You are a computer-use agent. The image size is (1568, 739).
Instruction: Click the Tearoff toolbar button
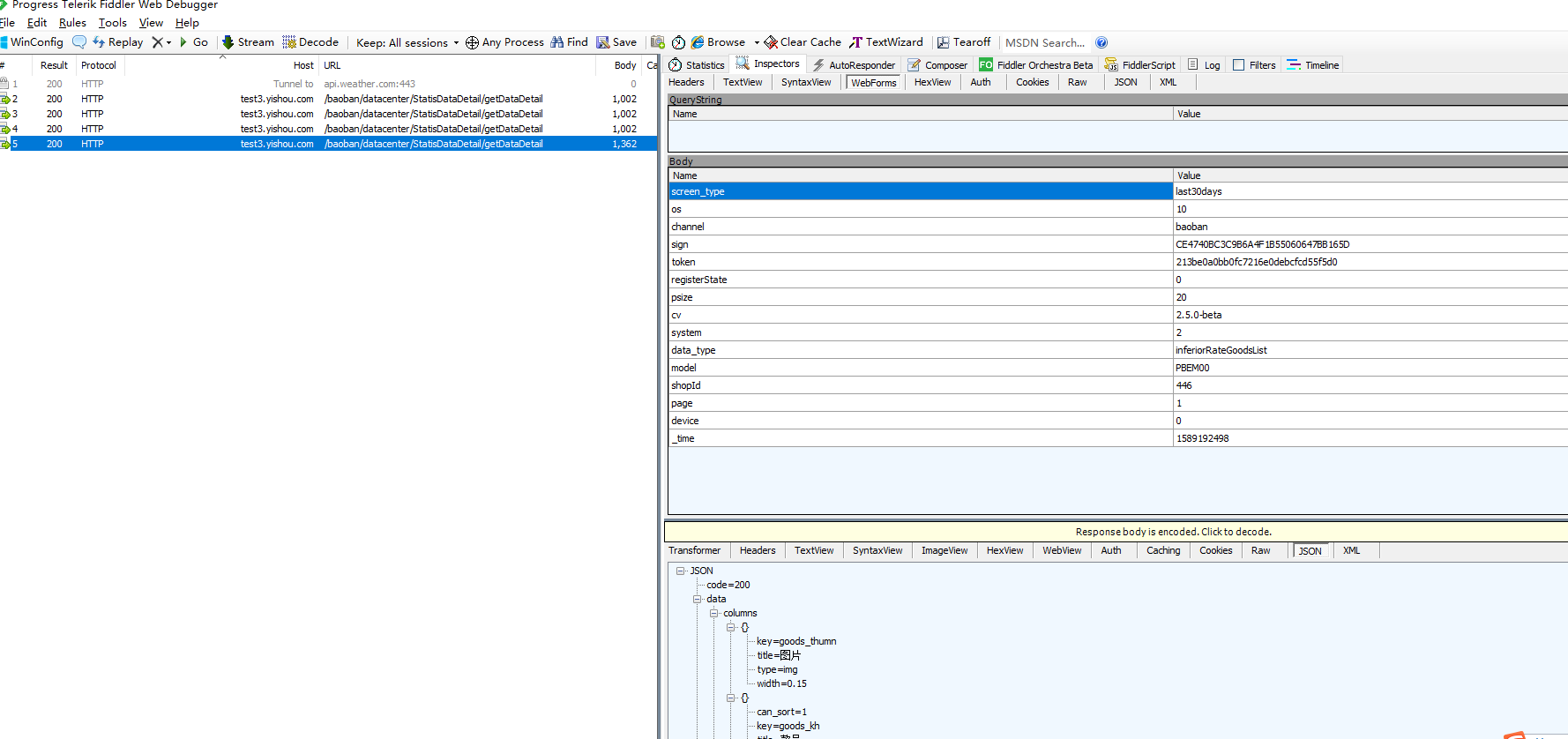(x=964, y=42)
